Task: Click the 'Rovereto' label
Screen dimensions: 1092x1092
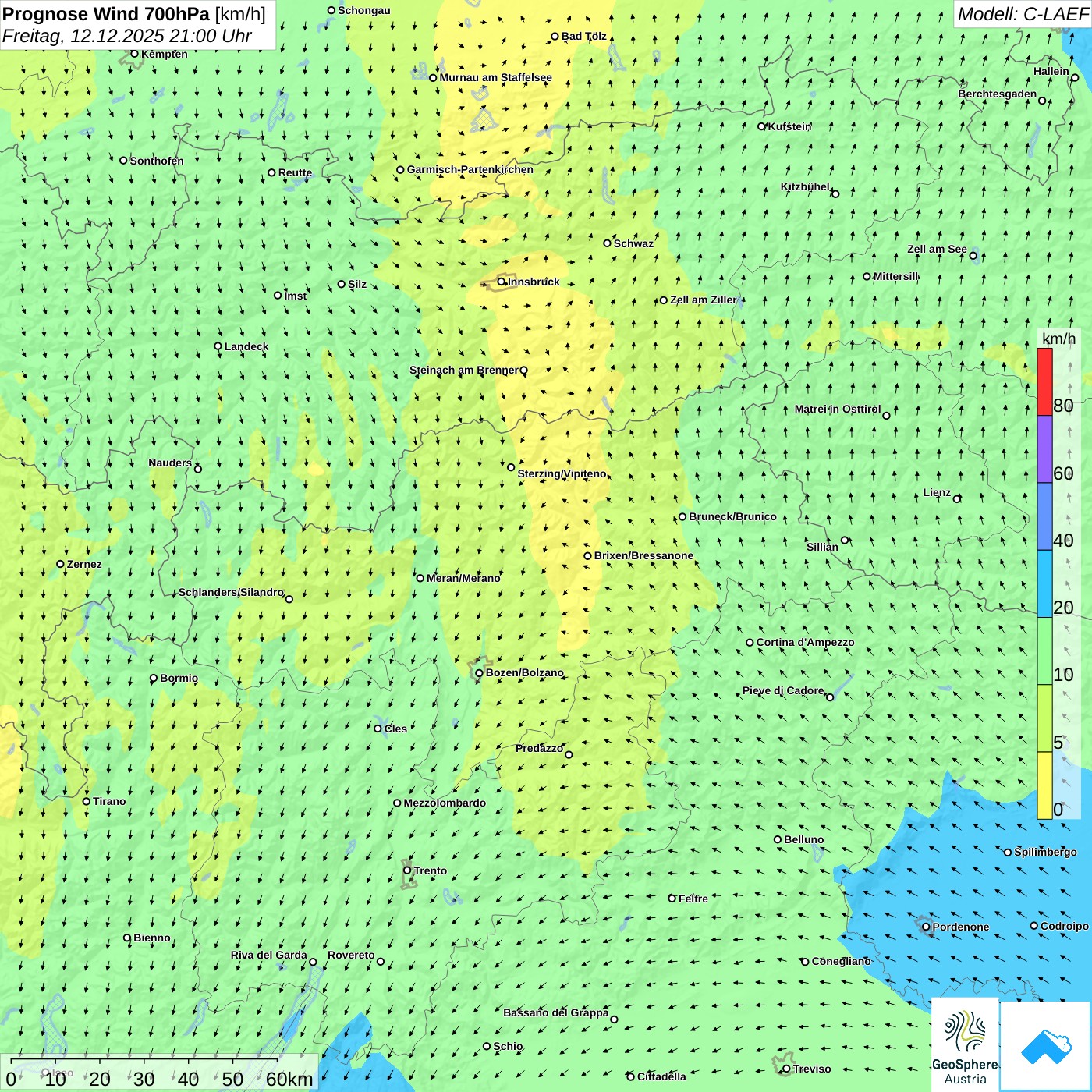Action: [351, 955]
